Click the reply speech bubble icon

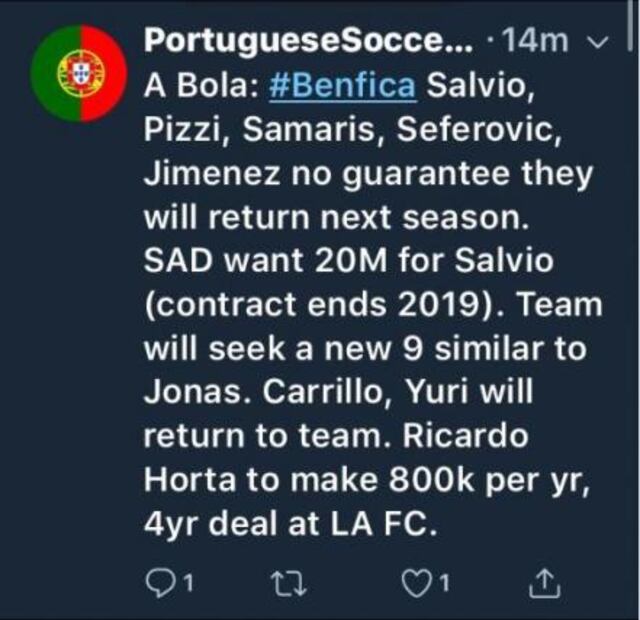point(157,582)
